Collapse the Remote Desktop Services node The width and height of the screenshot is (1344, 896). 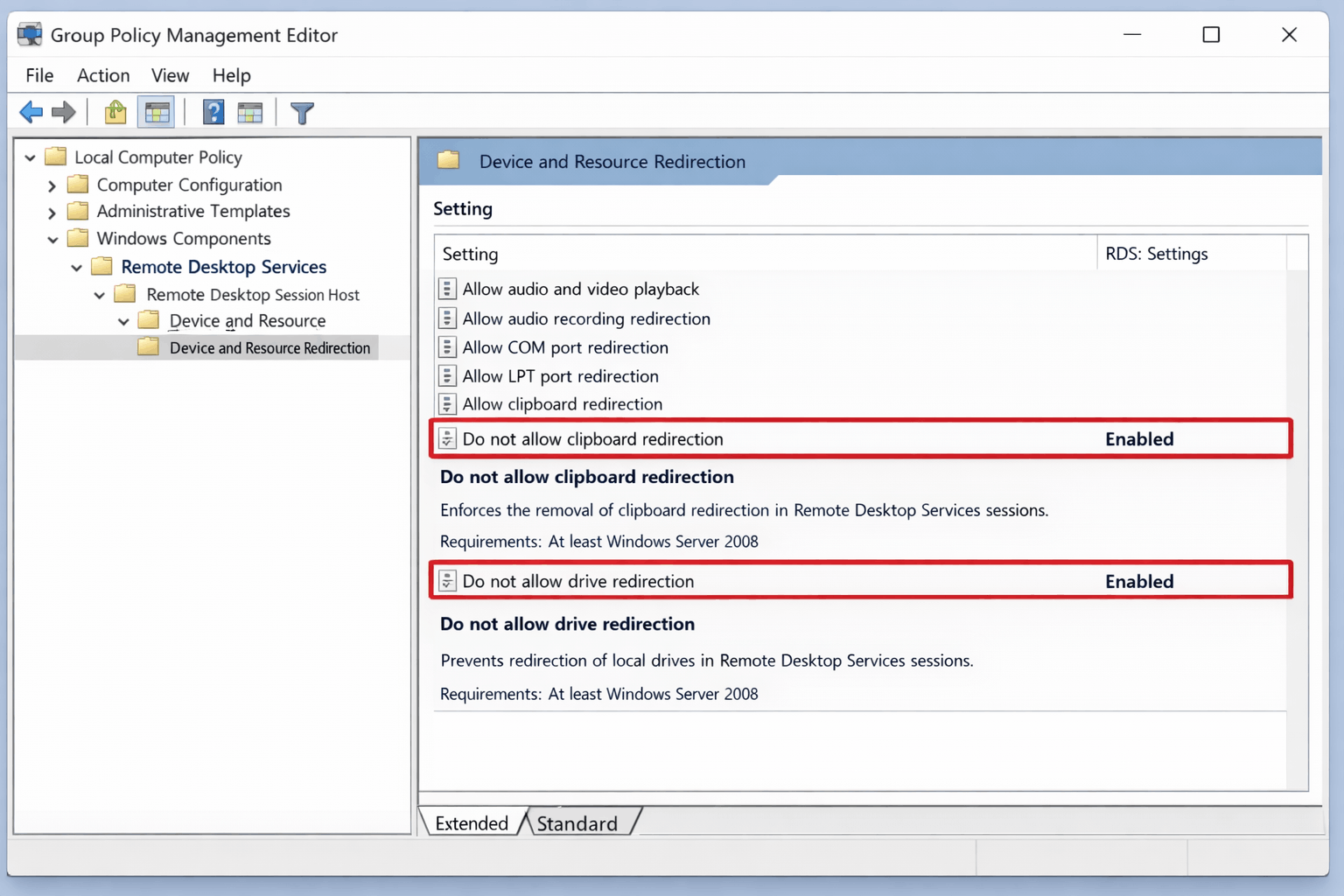tap(76, 267)
